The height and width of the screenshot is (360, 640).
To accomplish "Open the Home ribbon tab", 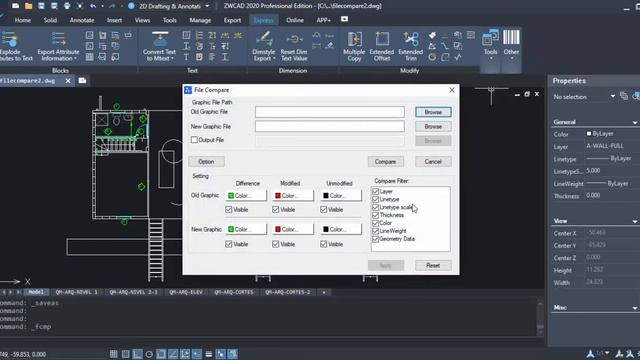I will click(x=22, y=20).
